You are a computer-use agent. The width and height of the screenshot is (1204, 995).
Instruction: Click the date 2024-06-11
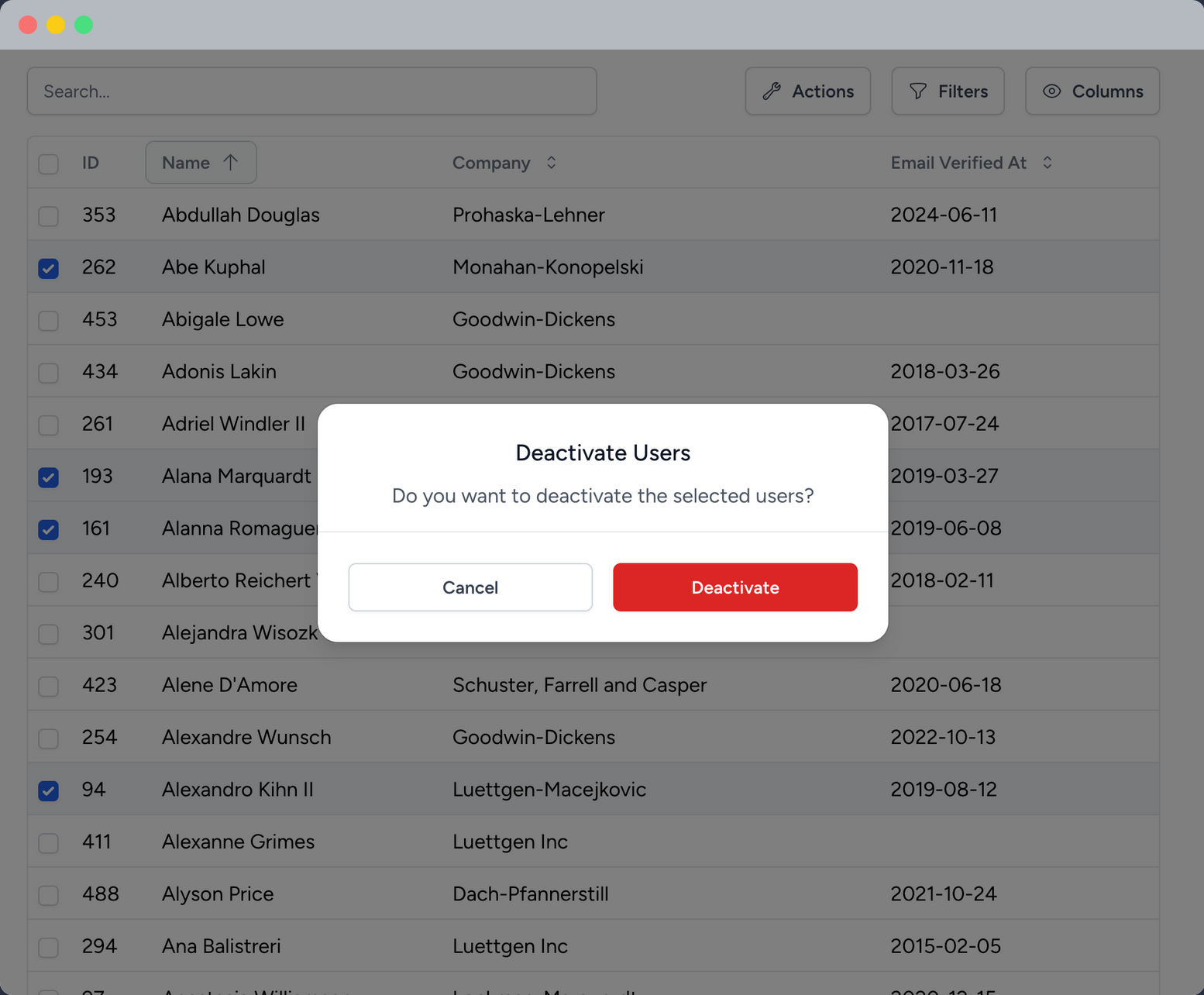tap(944, 215)
